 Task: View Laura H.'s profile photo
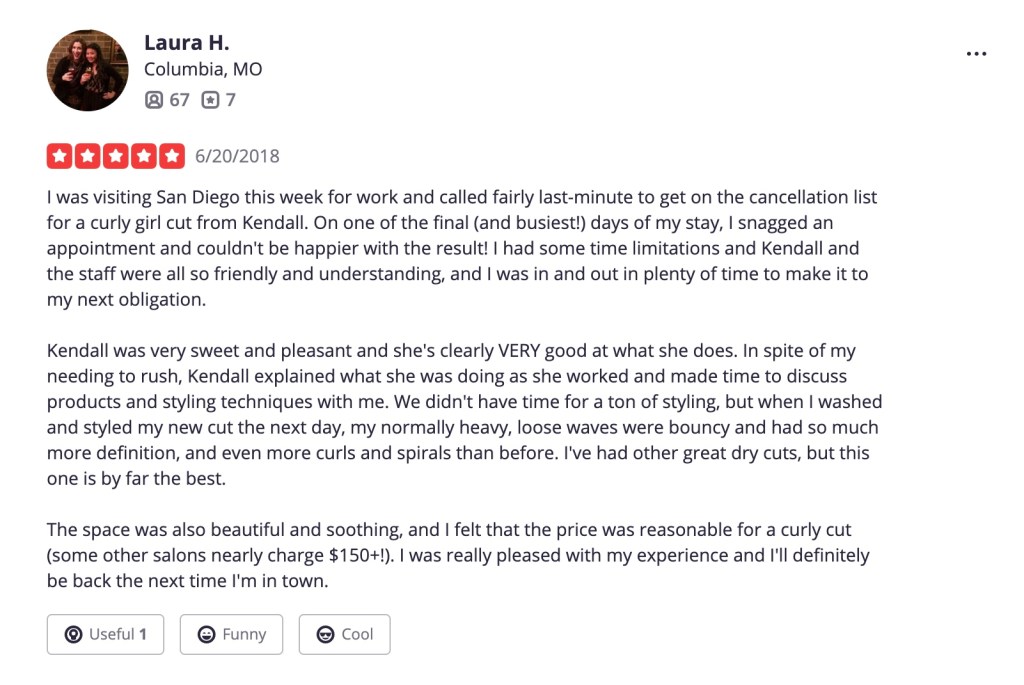[88, 70]
